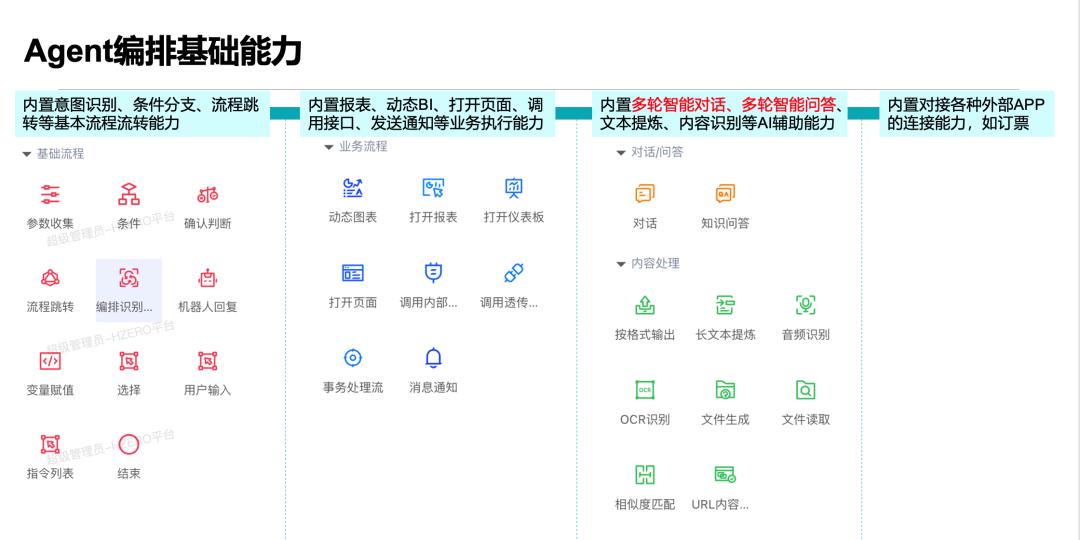Collapse the 对话/问答 section

pos(621,153)
